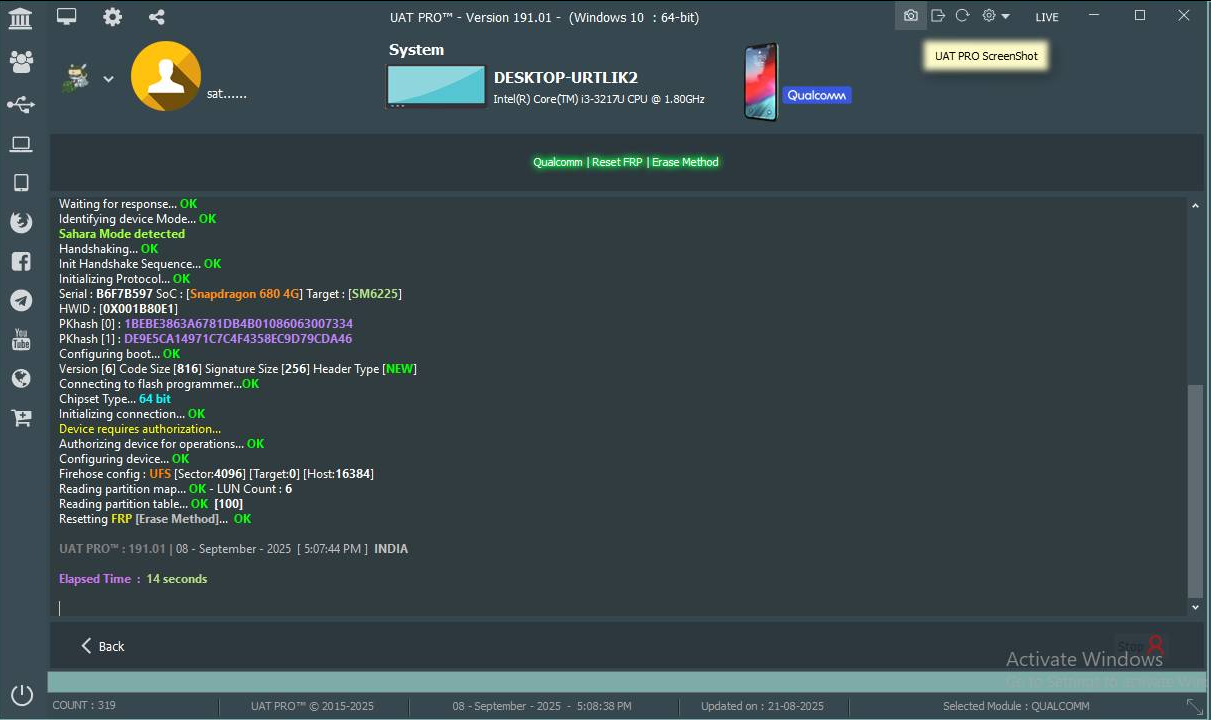Open the YouTube icon in sidebar
This screenshot has width=1211, height=720.
click(x=20, y=340)
